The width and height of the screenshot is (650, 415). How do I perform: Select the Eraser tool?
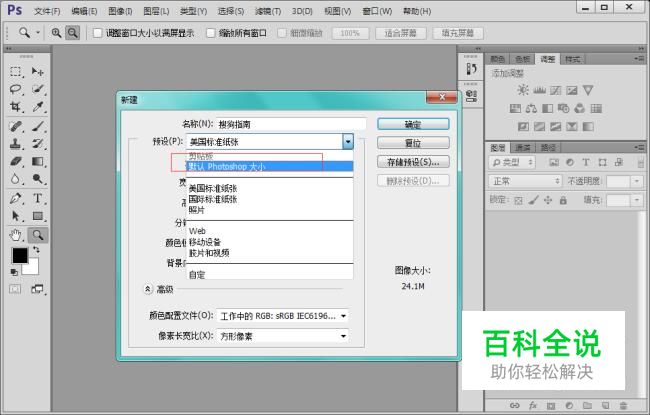[15, 161]
